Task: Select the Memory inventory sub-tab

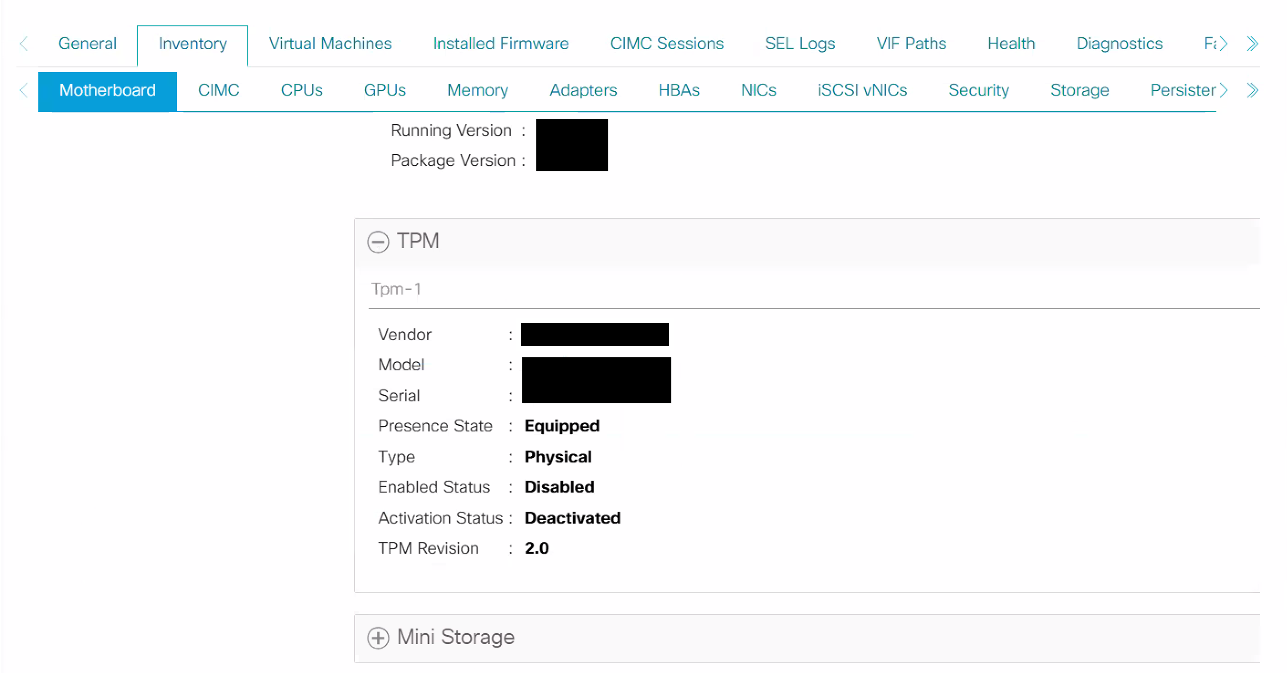Action: tap(477, 90)
